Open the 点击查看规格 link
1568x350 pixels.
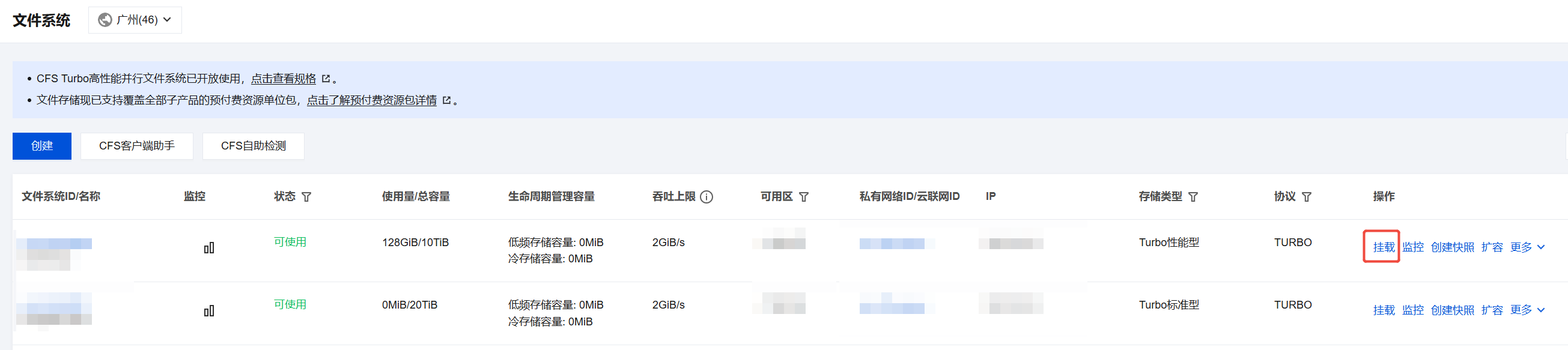pos(284,79)
